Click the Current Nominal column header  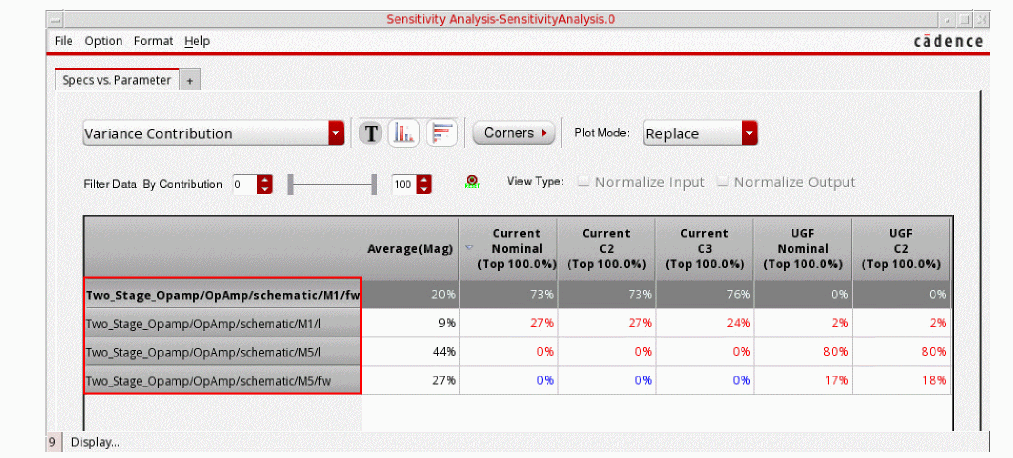coord(509,248)
